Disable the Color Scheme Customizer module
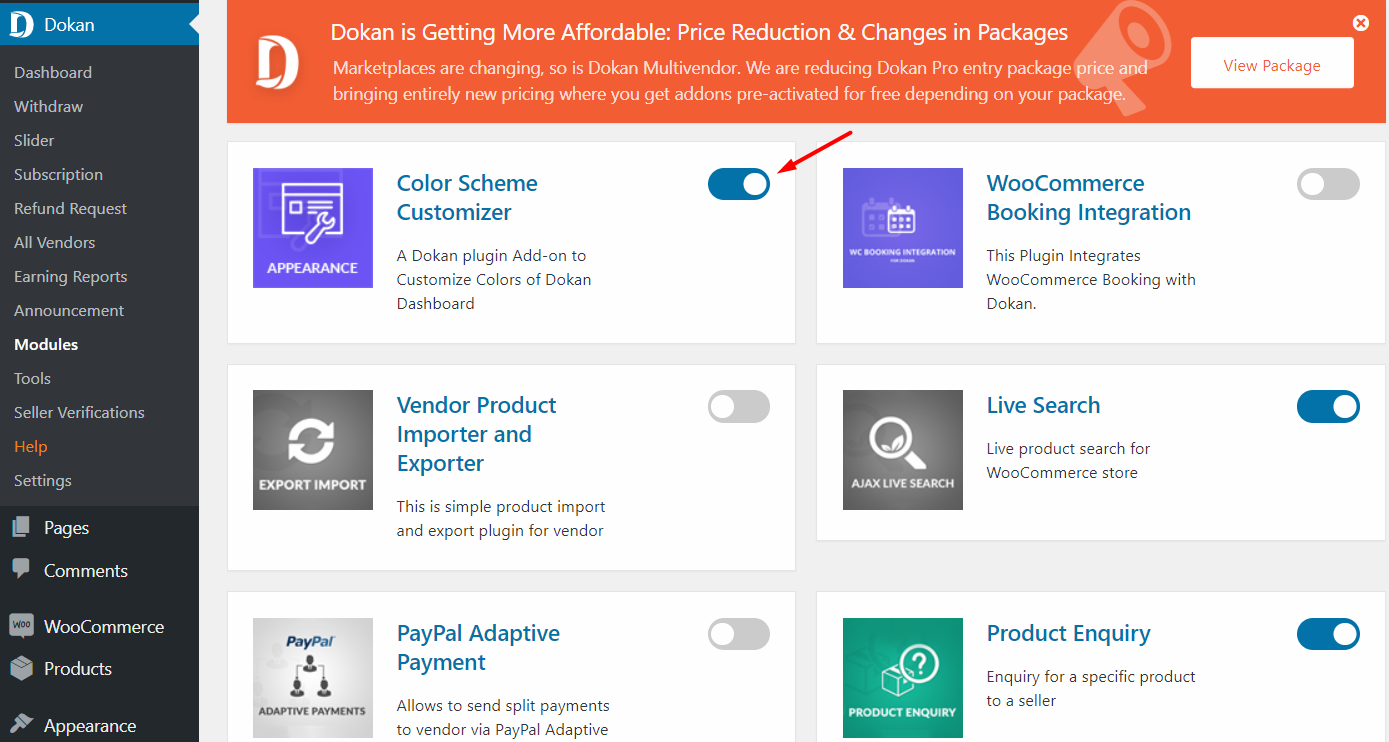Screen dimensions: 1389x742 click(x=739, y=184)
